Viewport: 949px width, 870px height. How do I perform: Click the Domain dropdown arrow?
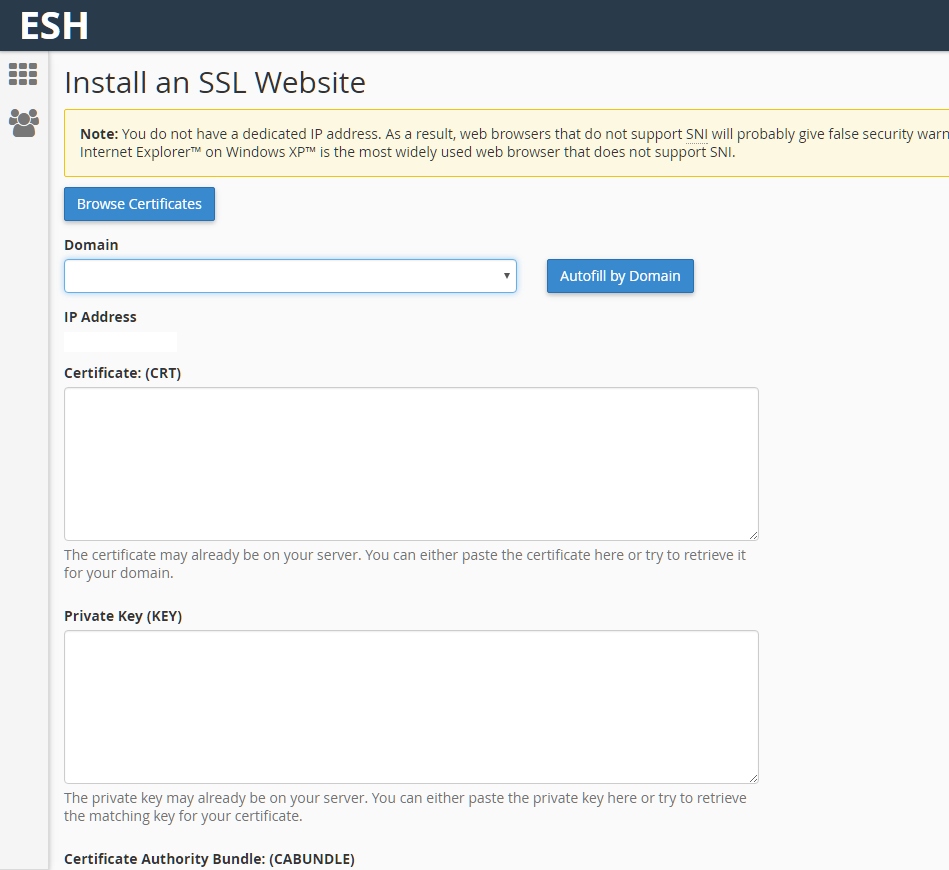click(x=507, y=275)
